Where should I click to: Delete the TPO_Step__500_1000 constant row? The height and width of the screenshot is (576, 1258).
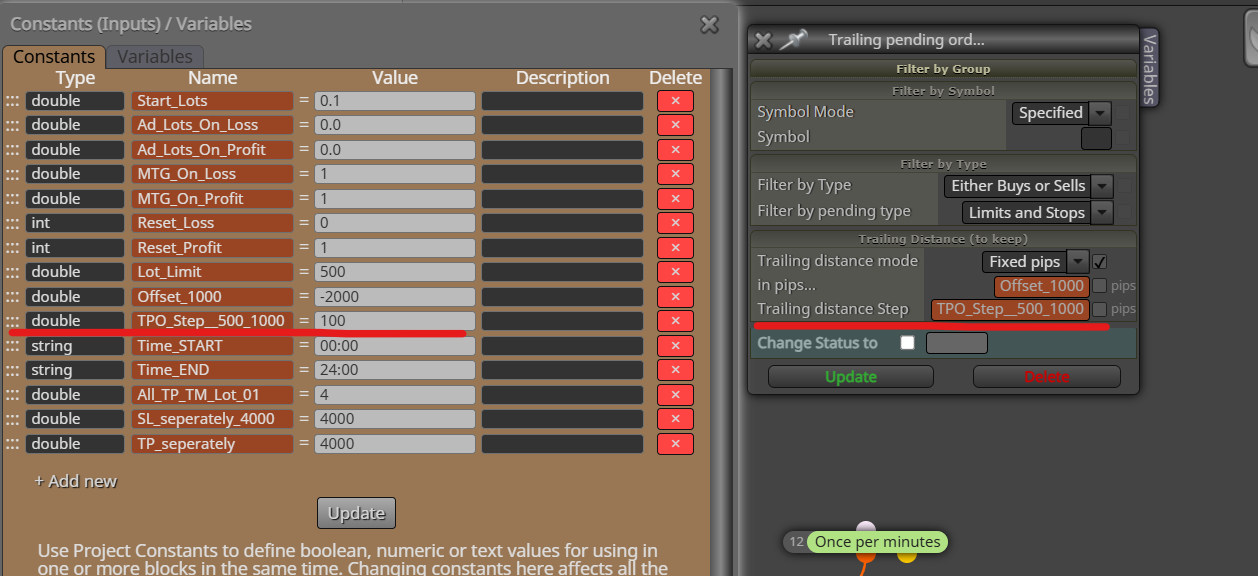point(675,321)
